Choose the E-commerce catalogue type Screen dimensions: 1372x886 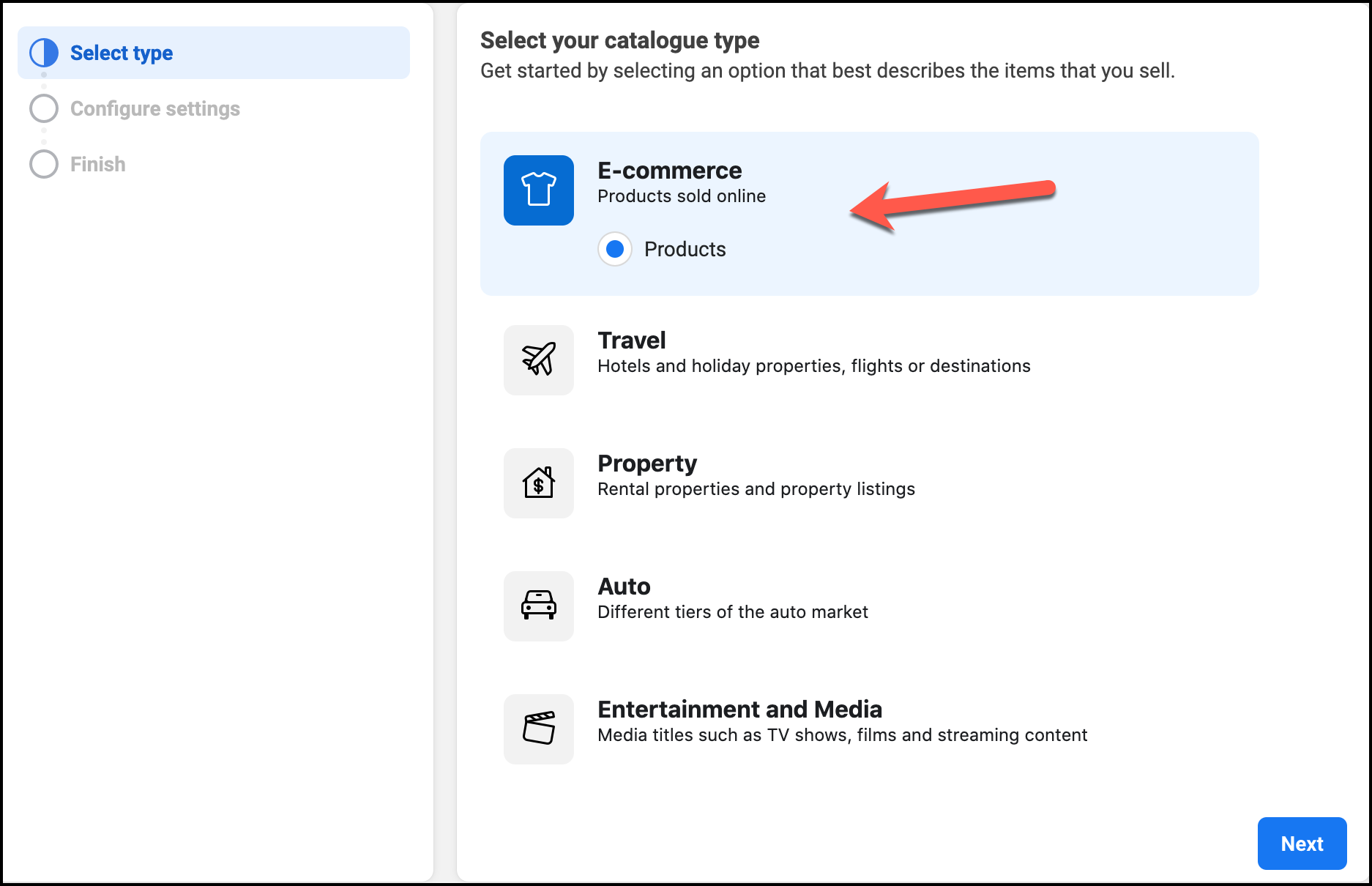click(870, 214)
